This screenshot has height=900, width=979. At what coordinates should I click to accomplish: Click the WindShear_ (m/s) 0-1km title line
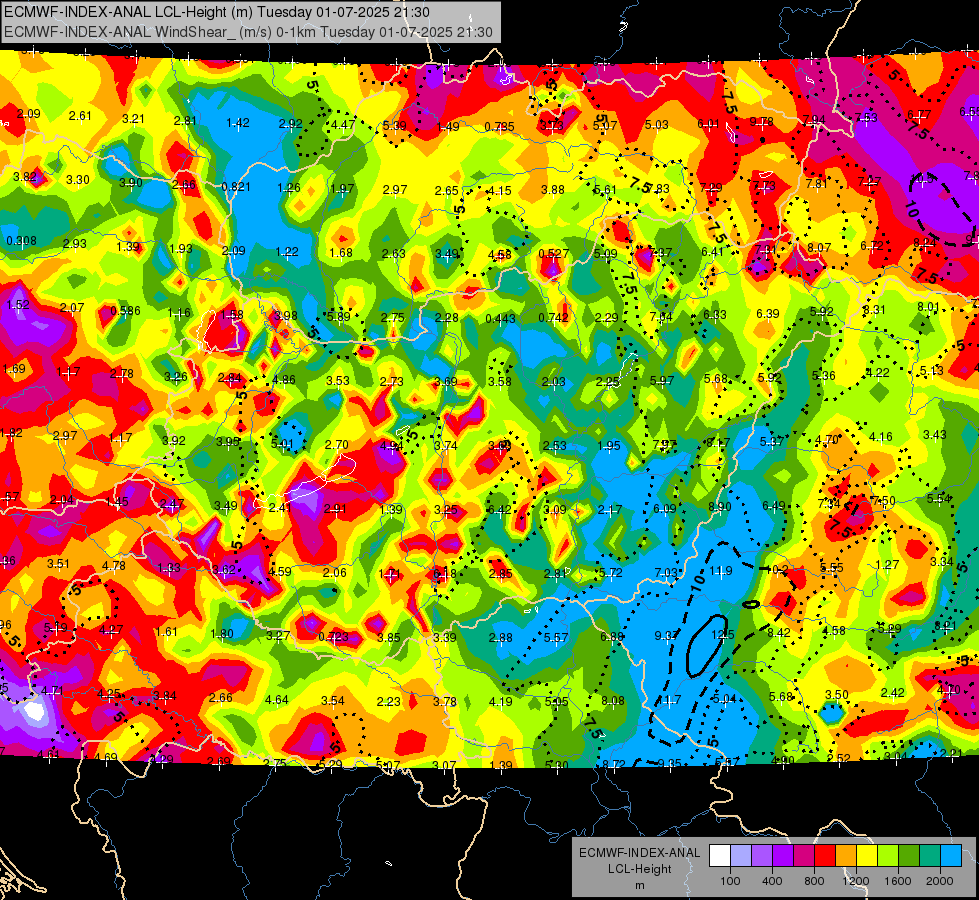pyautogui.click(x=248, y=32)
